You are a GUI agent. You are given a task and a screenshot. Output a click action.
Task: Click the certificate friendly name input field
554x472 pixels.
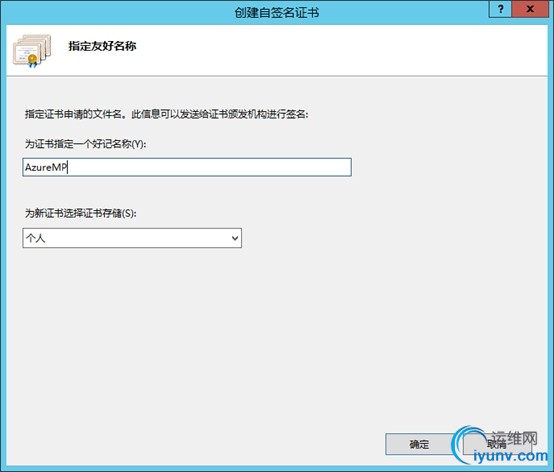coord(187,167)
